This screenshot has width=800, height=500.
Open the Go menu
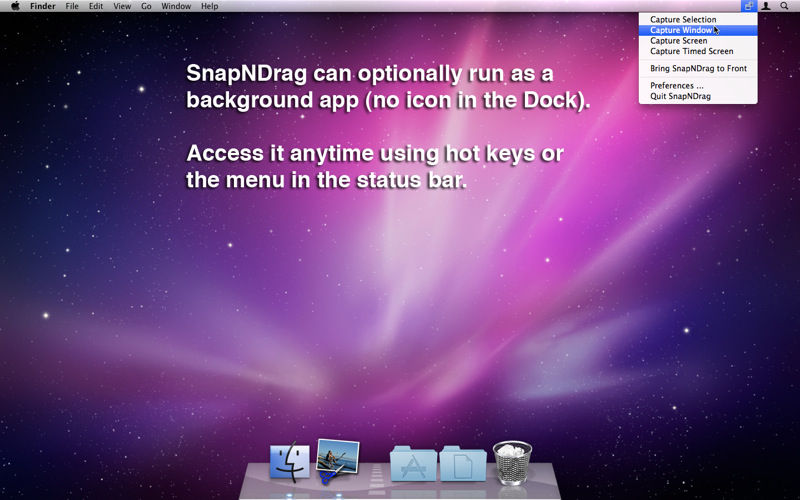pyautogui.click(x=146, y=6)
